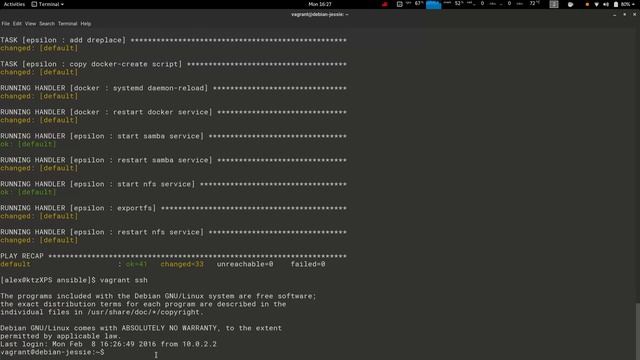Image resolution: width=640 pixels, height=360 pixels.
Task: Minimize the terminal window
Action: 615,15
